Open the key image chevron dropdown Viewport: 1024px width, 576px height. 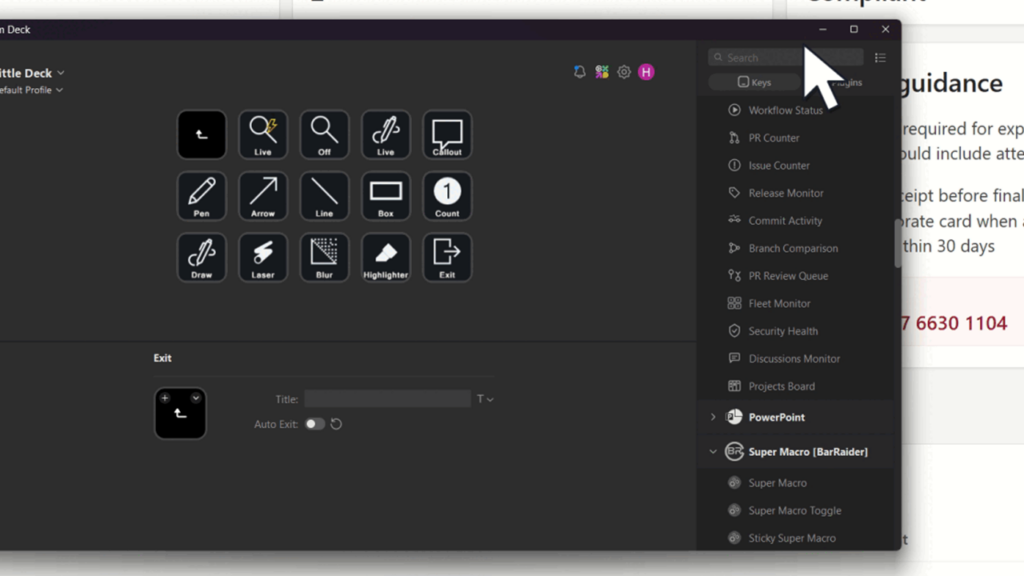[195, 398]
